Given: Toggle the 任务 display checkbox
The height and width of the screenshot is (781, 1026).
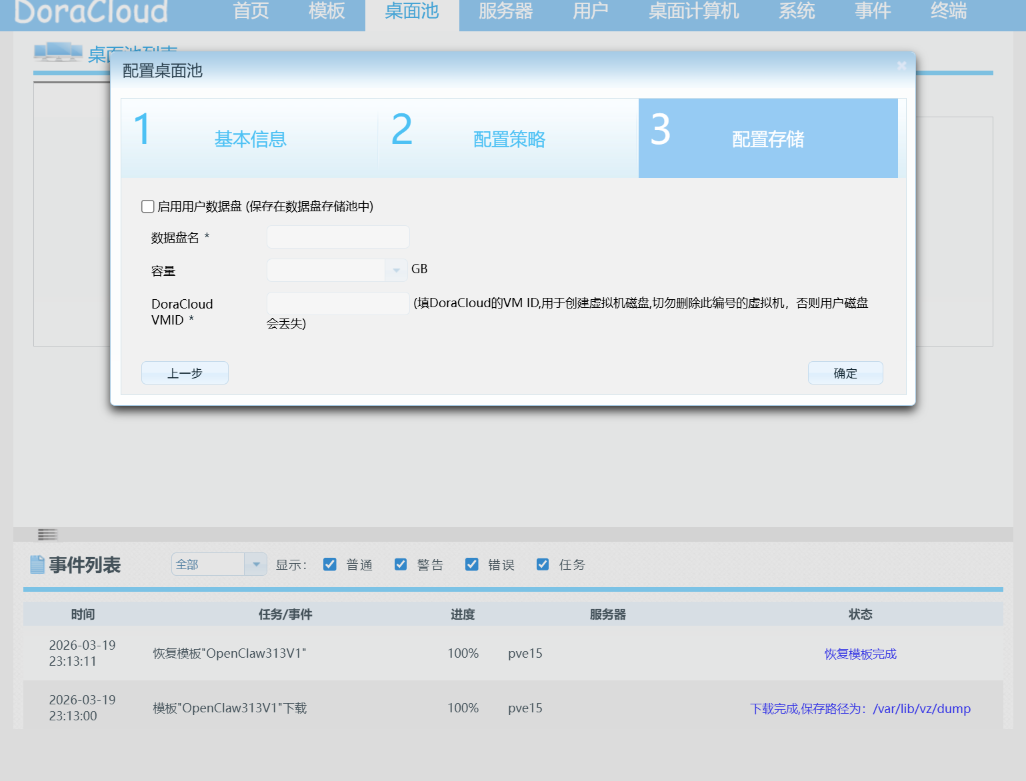Looking at the screenshot, I should [x=543, y=564].
